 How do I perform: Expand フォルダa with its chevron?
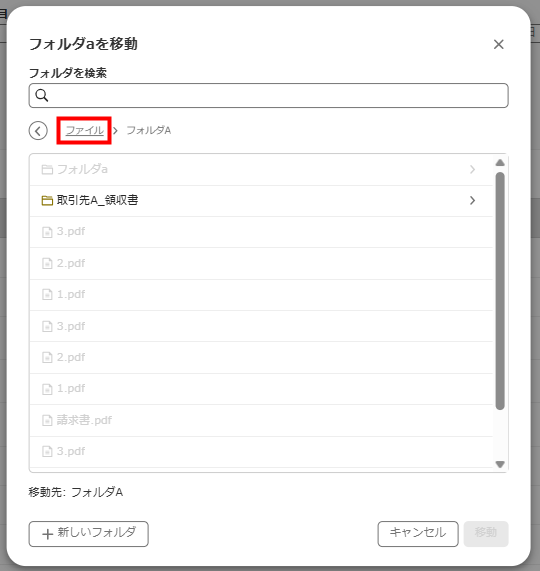tap(472, 169)
